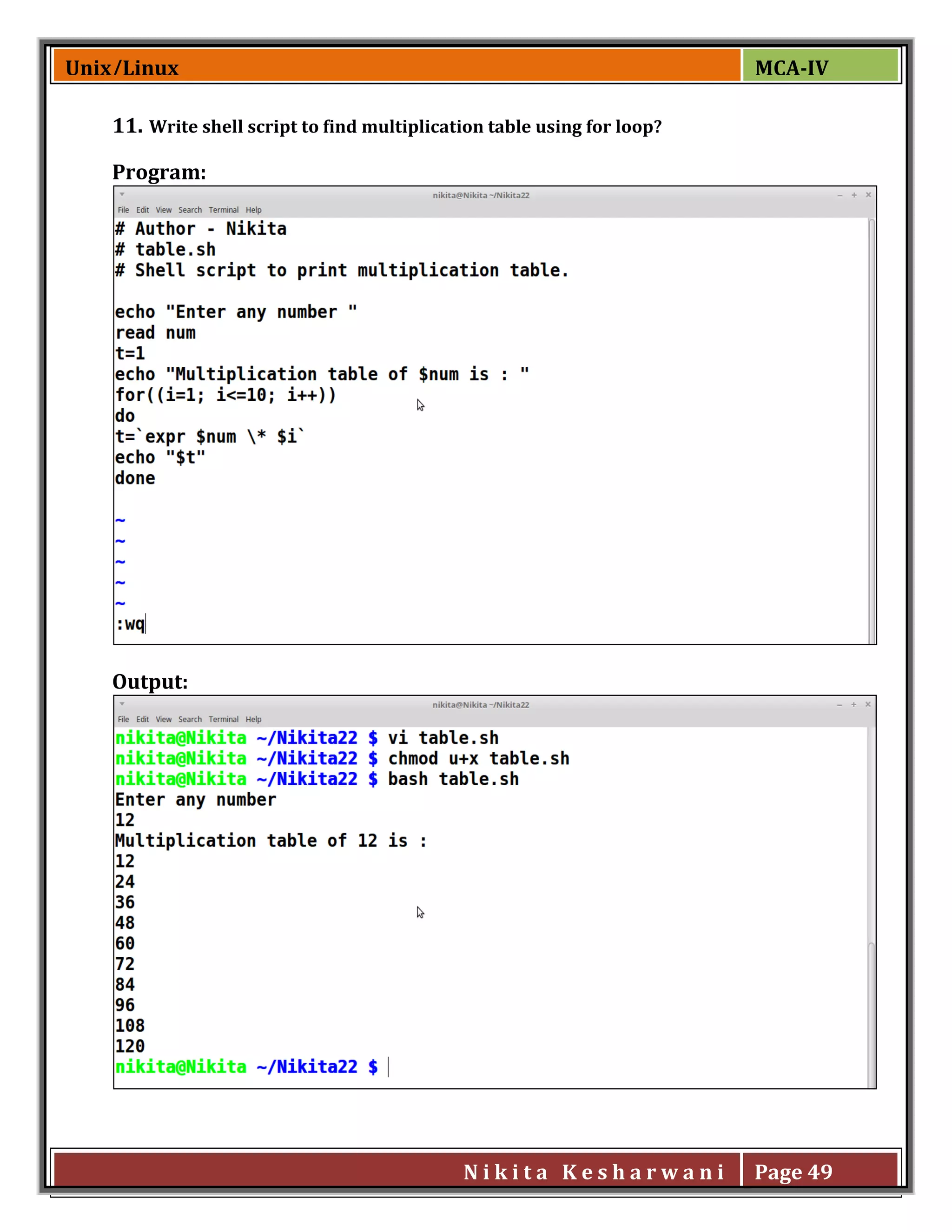The height and width of the screenshot is (1232, 952).
Task: Open Help menu in Program terminal
Action: (x=253, y=210)
